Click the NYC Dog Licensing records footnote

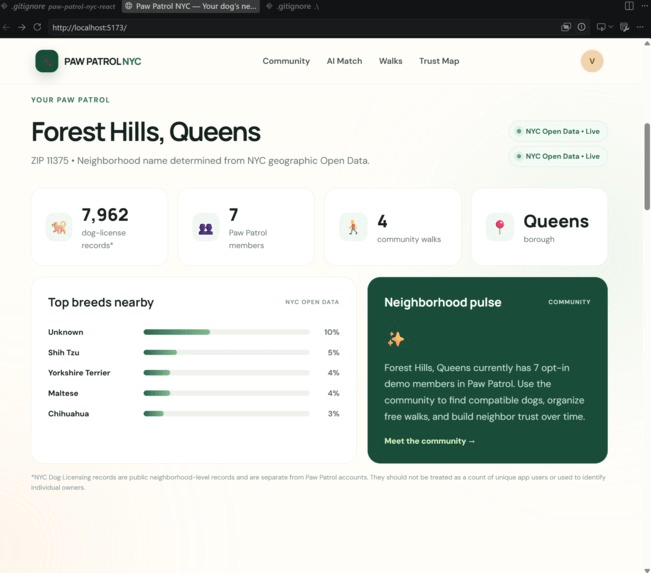pyautogui.click(x=318, y=482)
